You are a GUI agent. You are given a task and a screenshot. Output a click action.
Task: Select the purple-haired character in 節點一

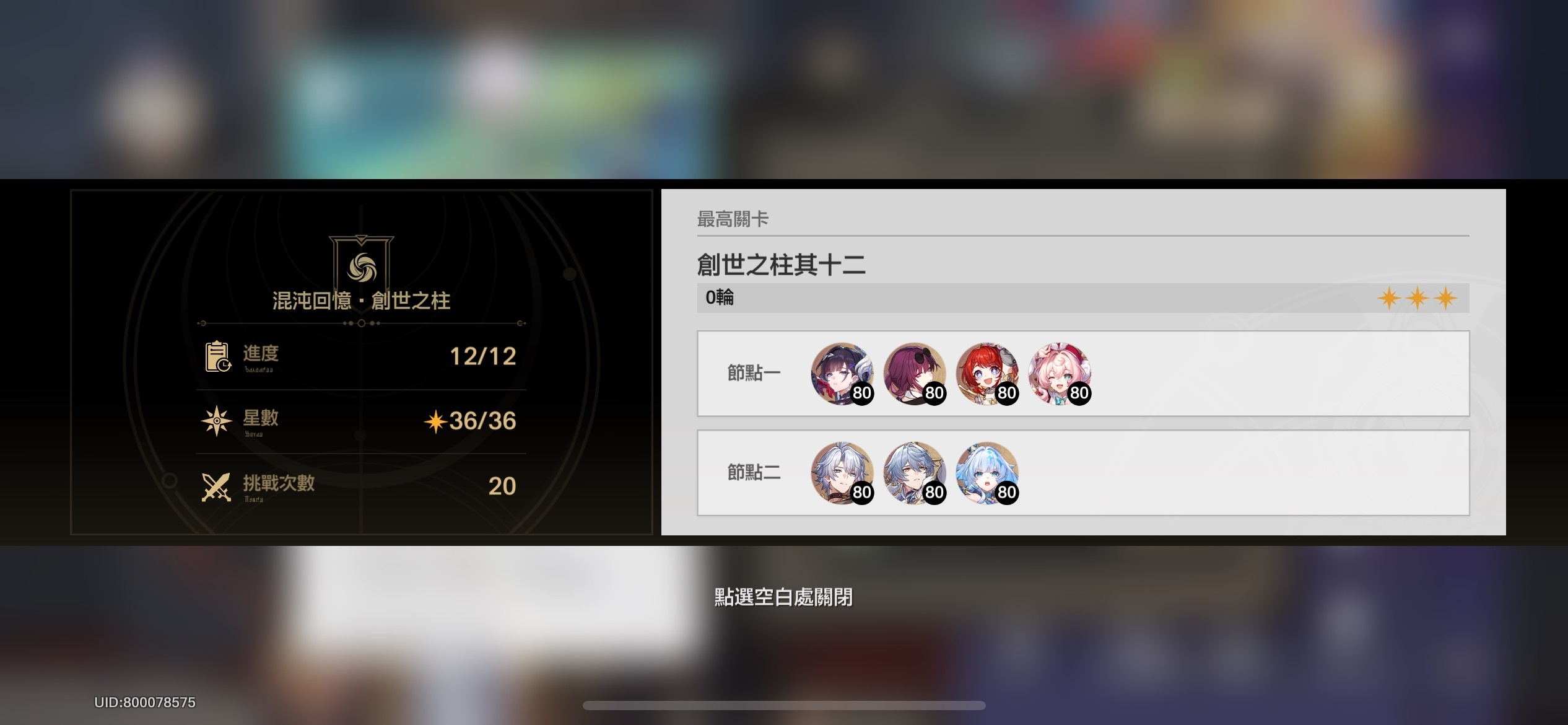915,374
